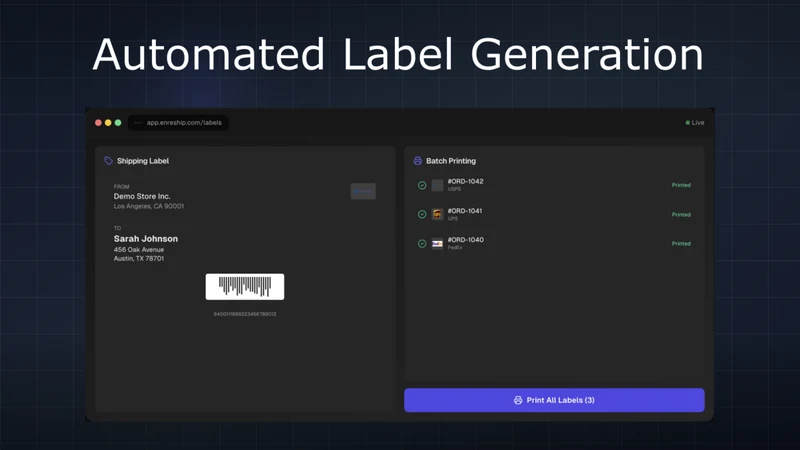Click the Print All Labels (3) button
The width and height of the screenshot is (800, 450).
click(x=554, y=400)
